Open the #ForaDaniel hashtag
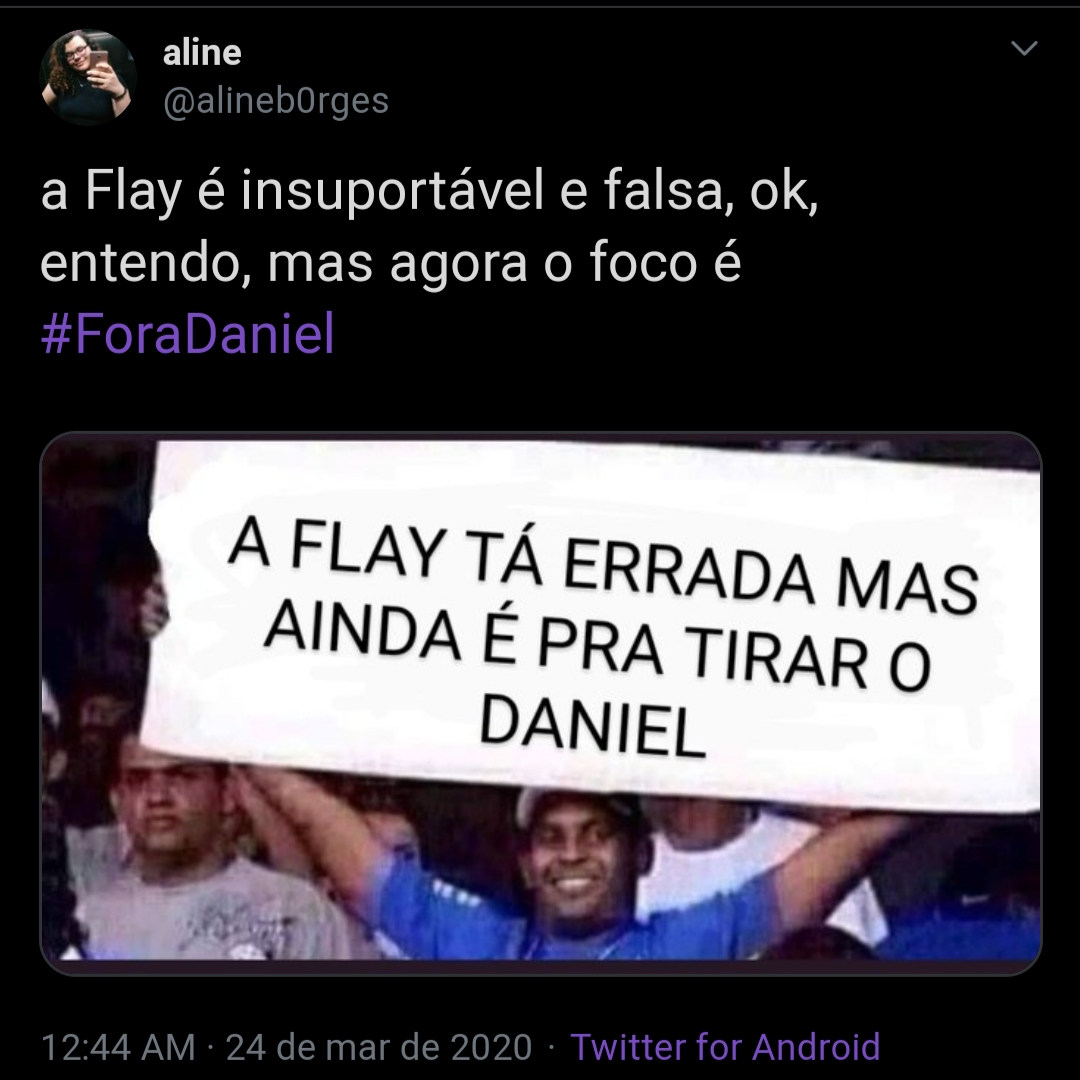 (x=187, y=333)
